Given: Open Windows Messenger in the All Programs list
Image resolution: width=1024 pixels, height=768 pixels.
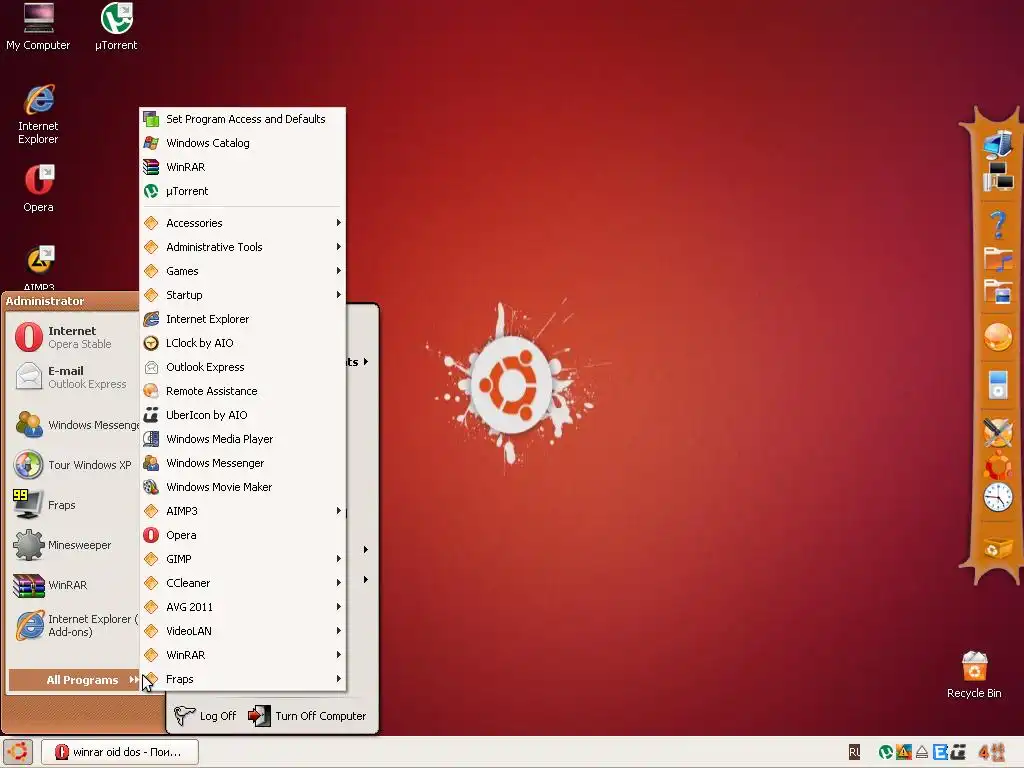Looking at the screenshot, I should pyautogui.click(x=242, y=463).
